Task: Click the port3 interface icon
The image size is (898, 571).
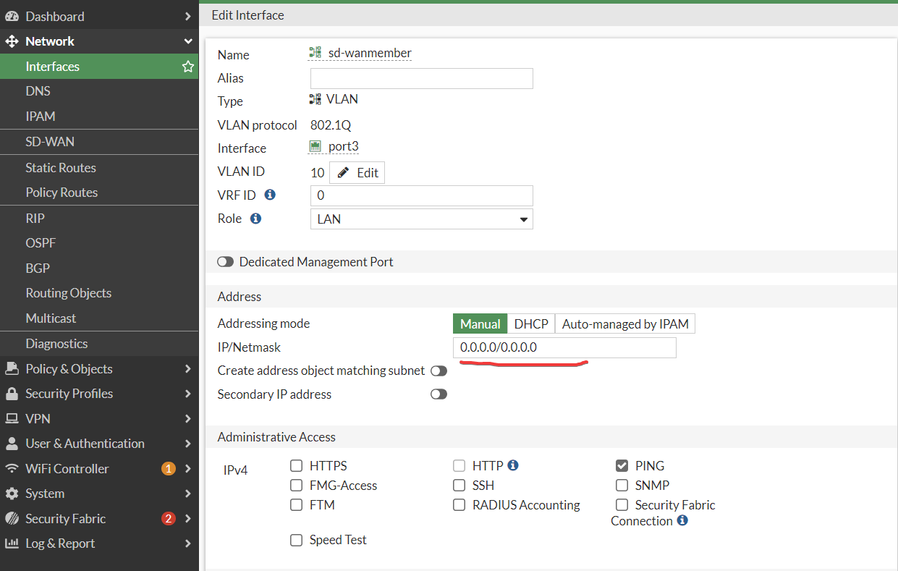Action: point(315,147)
